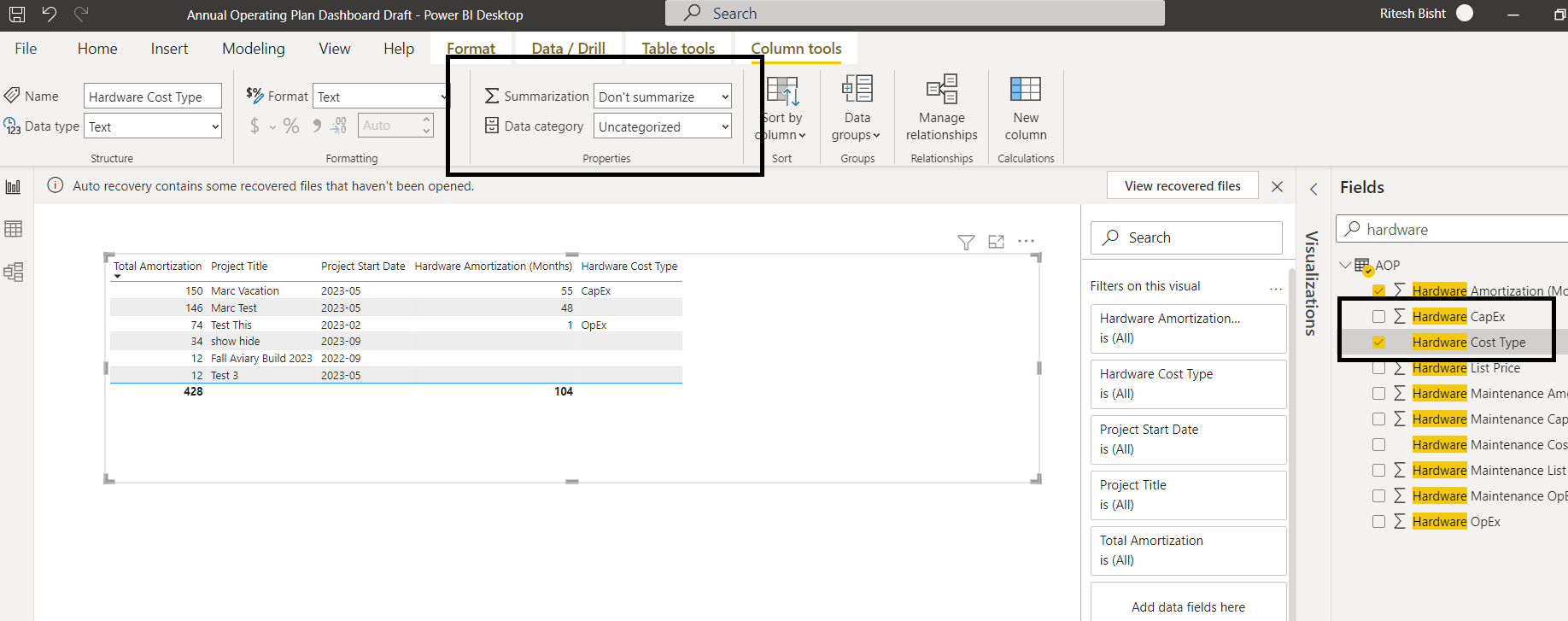This screenshot has height=621, width=1568.
Task: Check the Hardware OpEx field
Action: [1378, 522]
